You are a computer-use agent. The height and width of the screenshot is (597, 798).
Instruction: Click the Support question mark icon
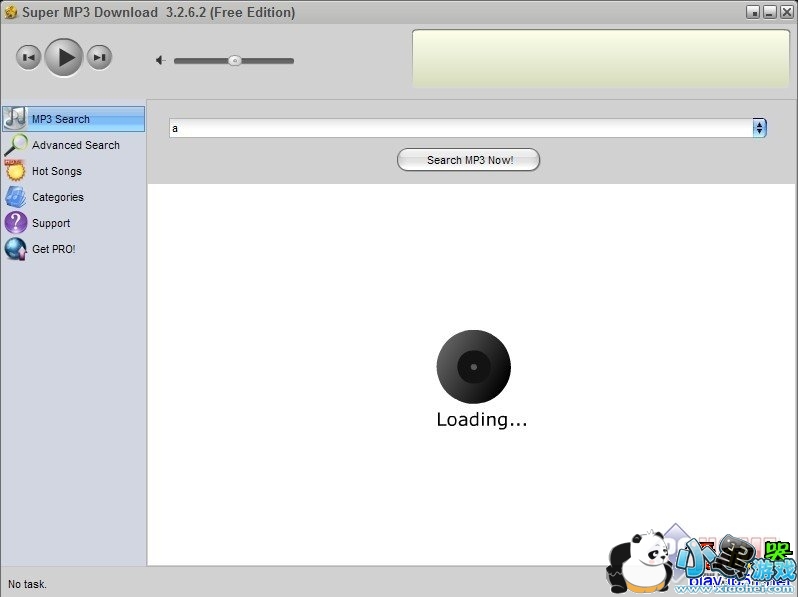click(15, 223)
